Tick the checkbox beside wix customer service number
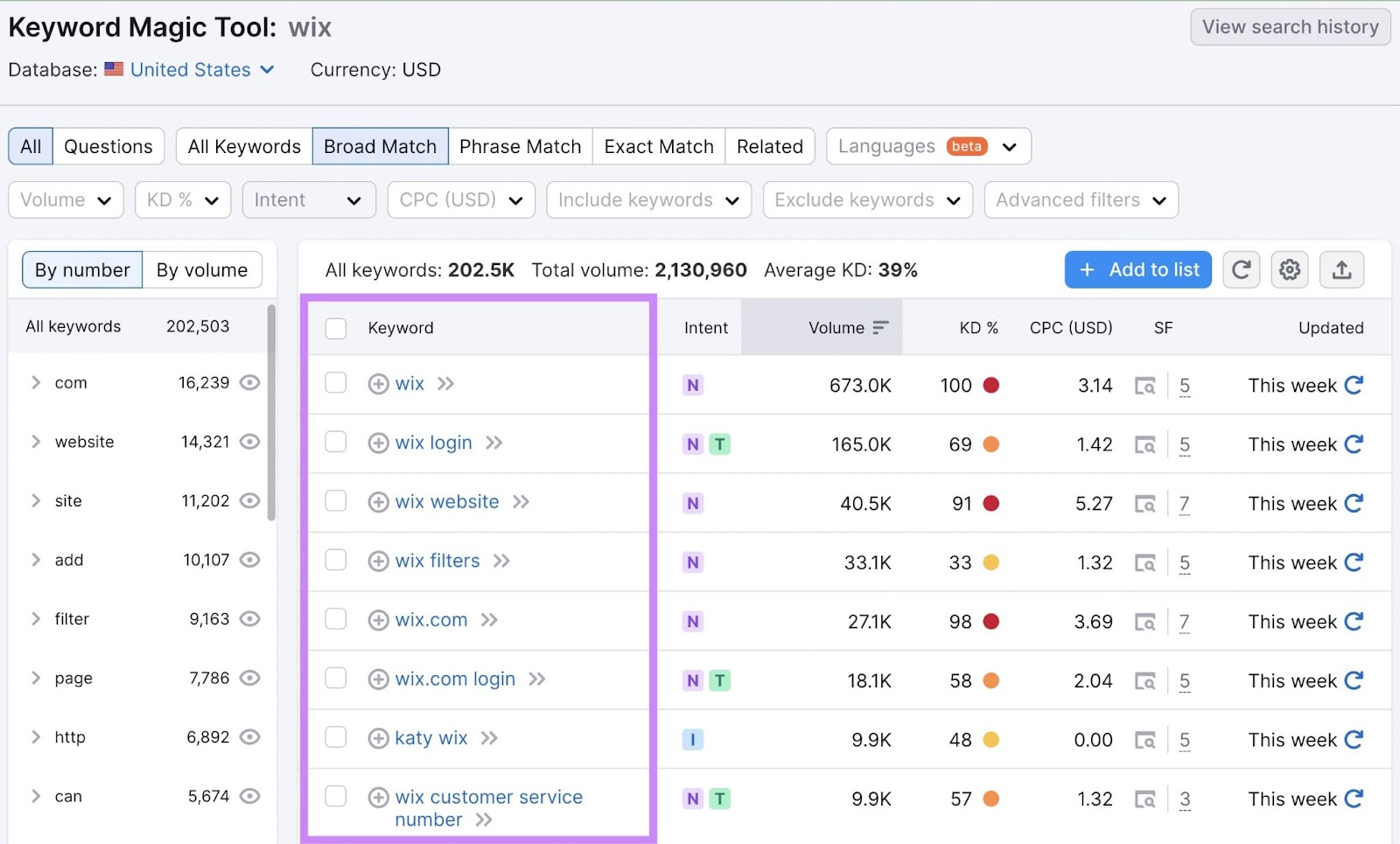The height and width of the screenshot is (844, 1400). [335, 797]
